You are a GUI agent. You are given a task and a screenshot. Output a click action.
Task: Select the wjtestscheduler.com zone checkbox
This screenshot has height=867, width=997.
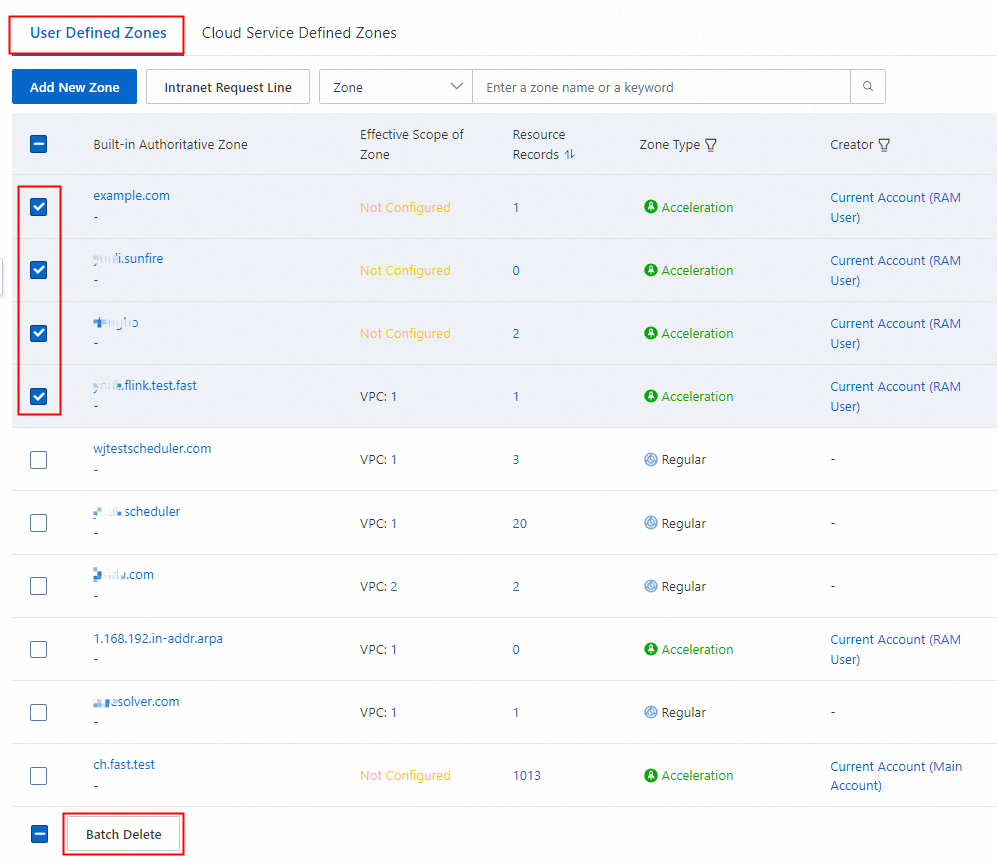click(39, 460)
